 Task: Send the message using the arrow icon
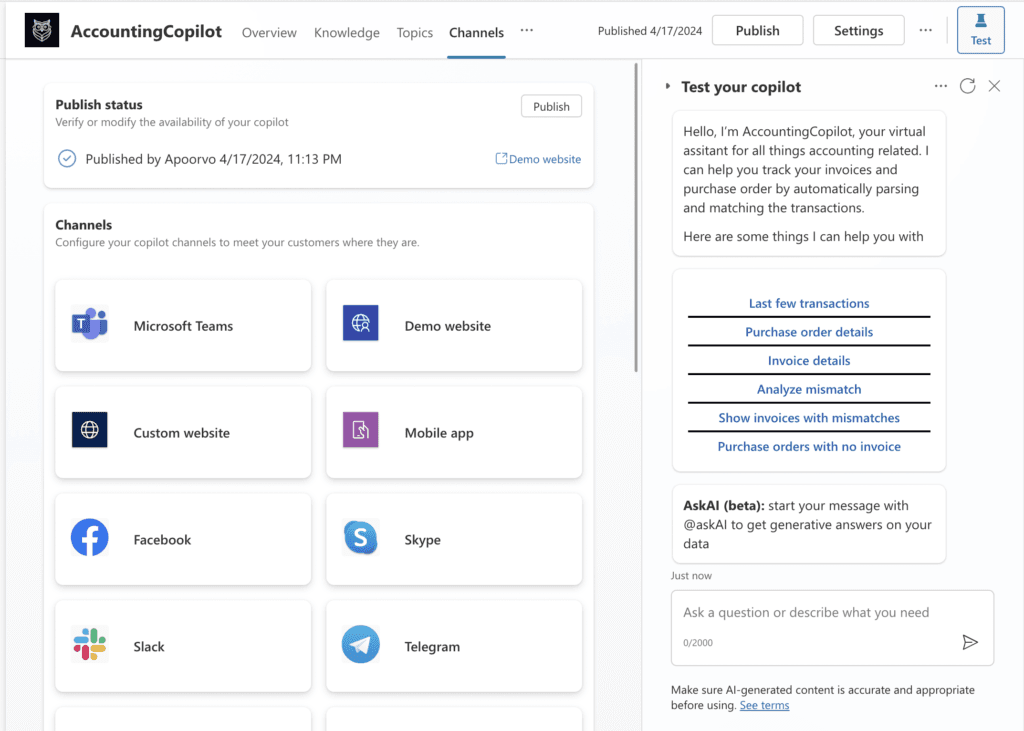coord(969,642)
